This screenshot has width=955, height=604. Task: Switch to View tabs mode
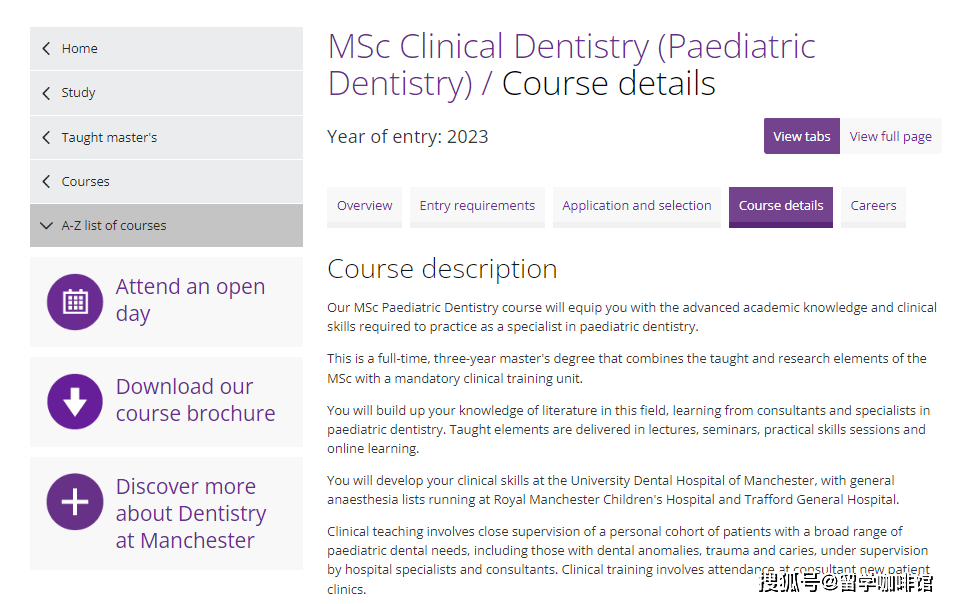tap(802, 136)
